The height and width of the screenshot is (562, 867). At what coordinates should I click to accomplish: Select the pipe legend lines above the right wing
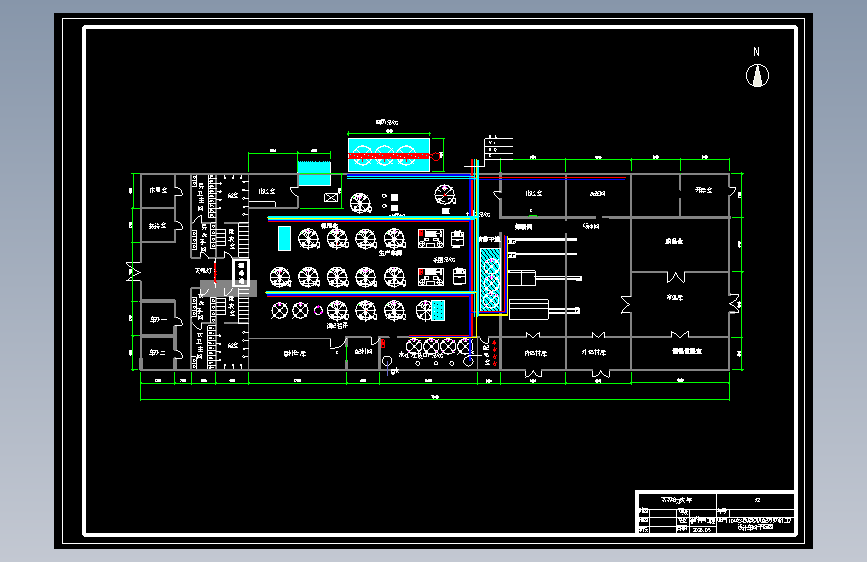498,147
